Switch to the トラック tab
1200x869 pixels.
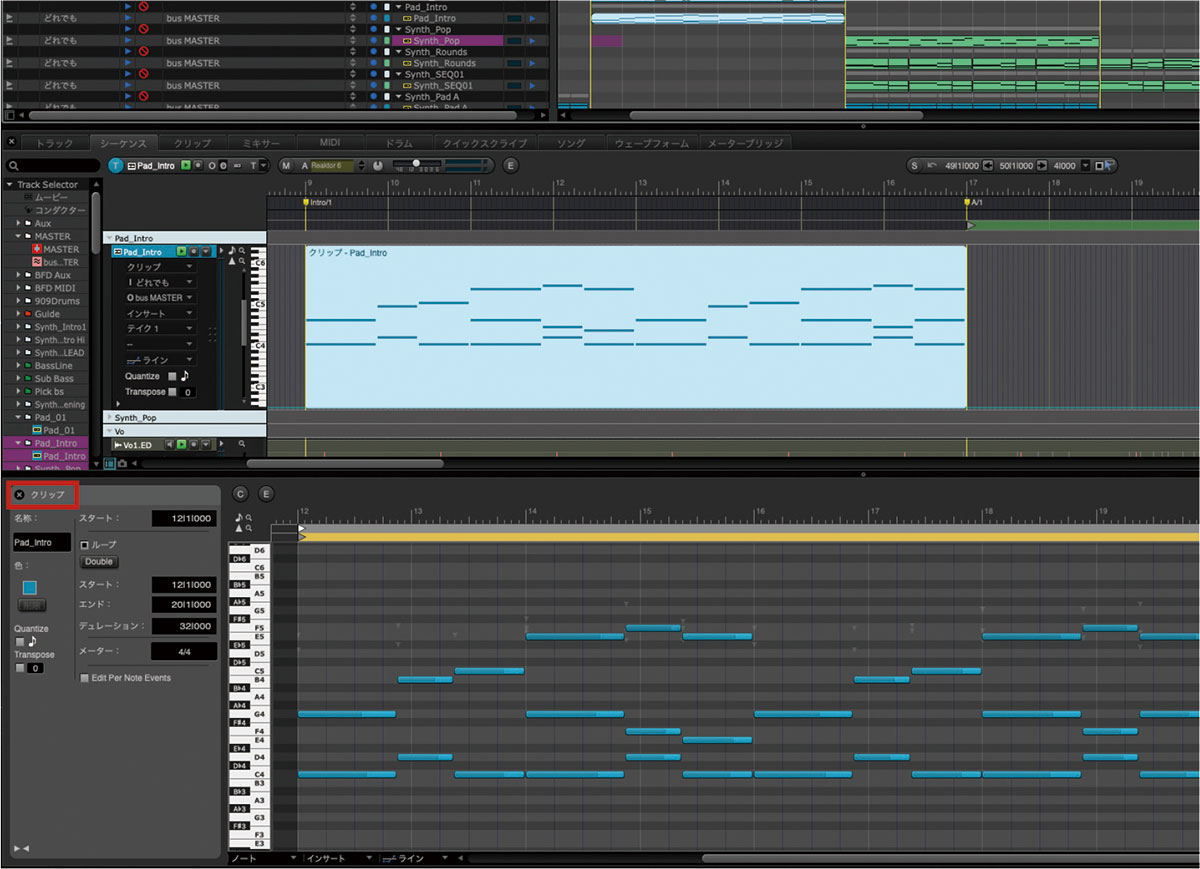click(x=55, y=143)
